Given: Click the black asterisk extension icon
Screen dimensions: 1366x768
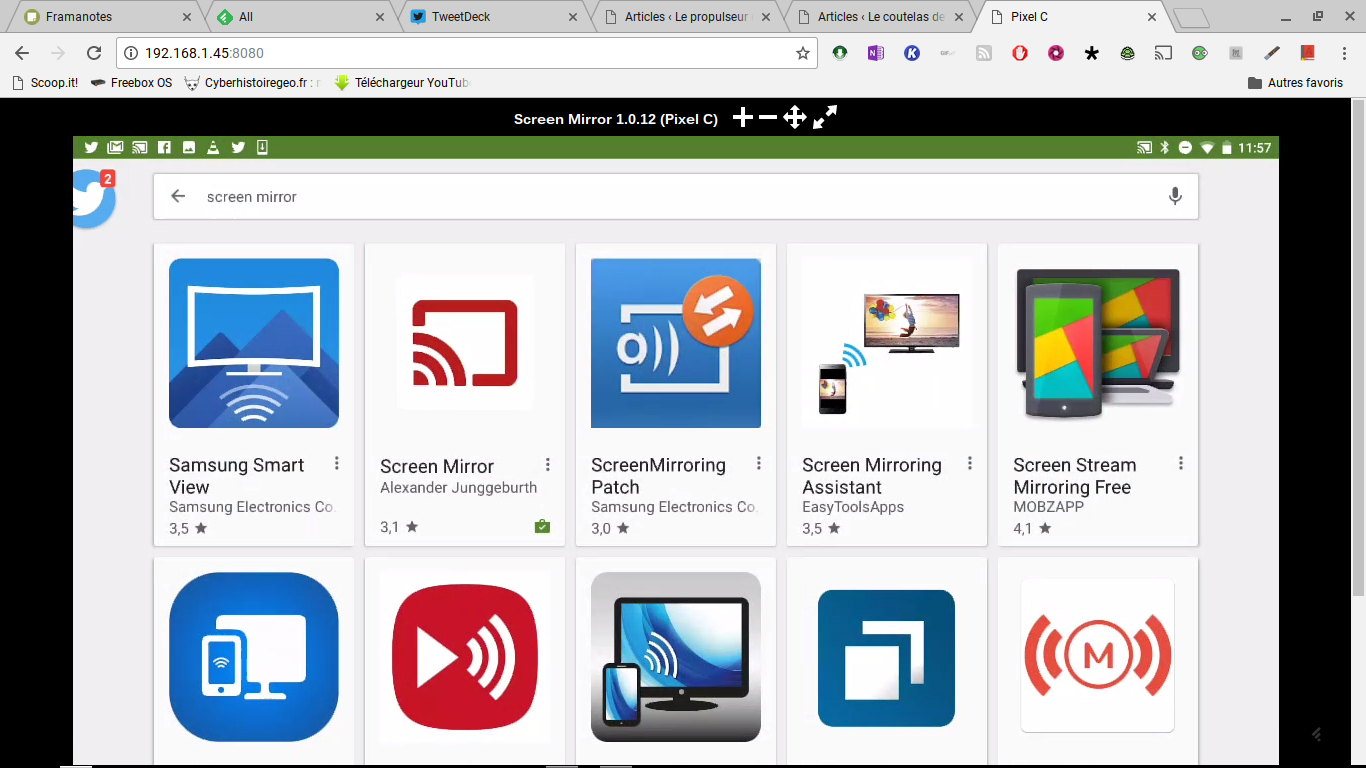Looking at the screenshot, I should coord(1092,53).
